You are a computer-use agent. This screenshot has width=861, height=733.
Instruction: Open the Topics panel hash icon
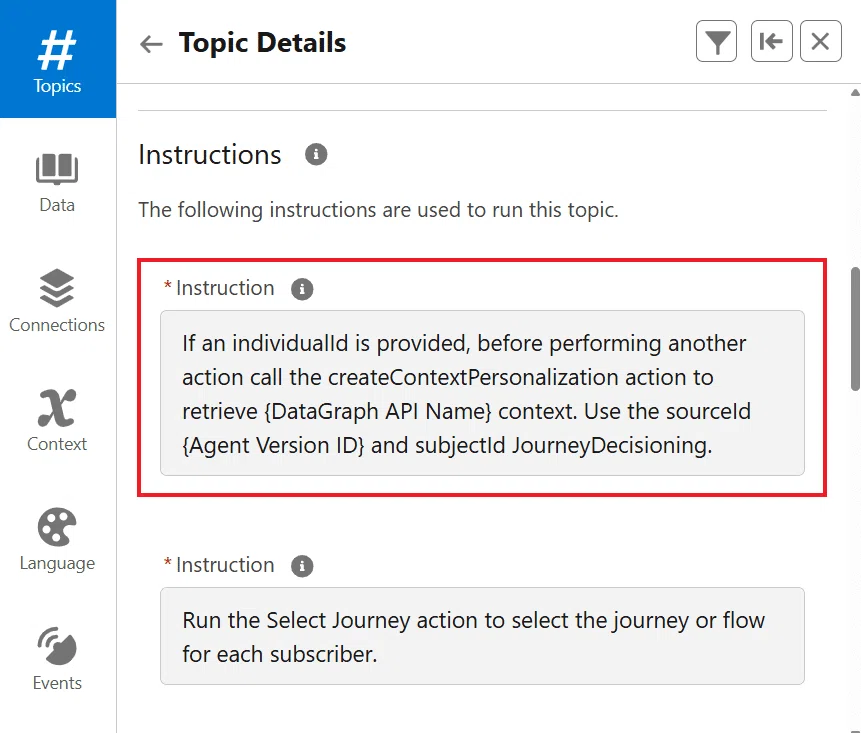(57, 51)
